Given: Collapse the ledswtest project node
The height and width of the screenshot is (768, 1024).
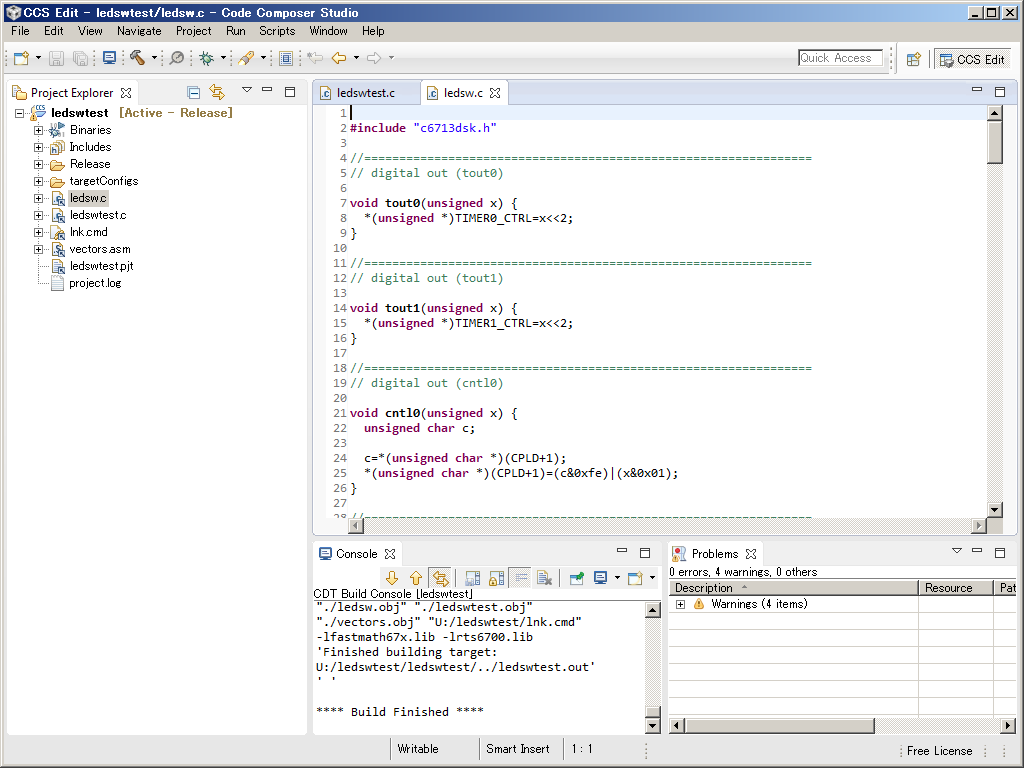Looking at the screenshot, I should click(x=20, y=113).
